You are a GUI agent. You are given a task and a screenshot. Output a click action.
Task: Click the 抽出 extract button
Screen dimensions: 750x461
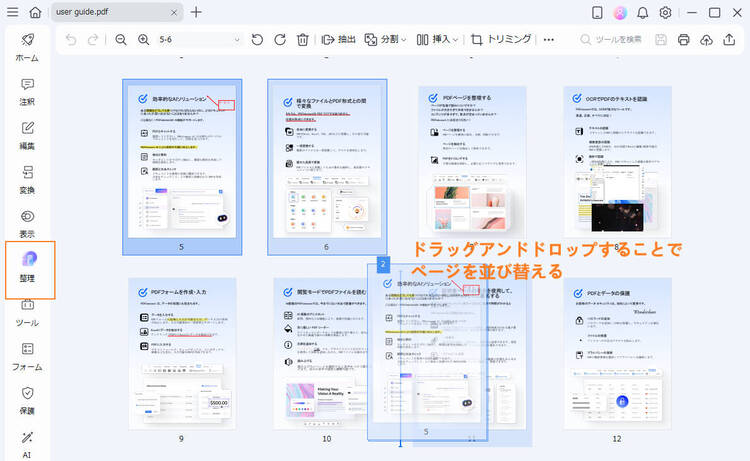click(x=339, y=40)
